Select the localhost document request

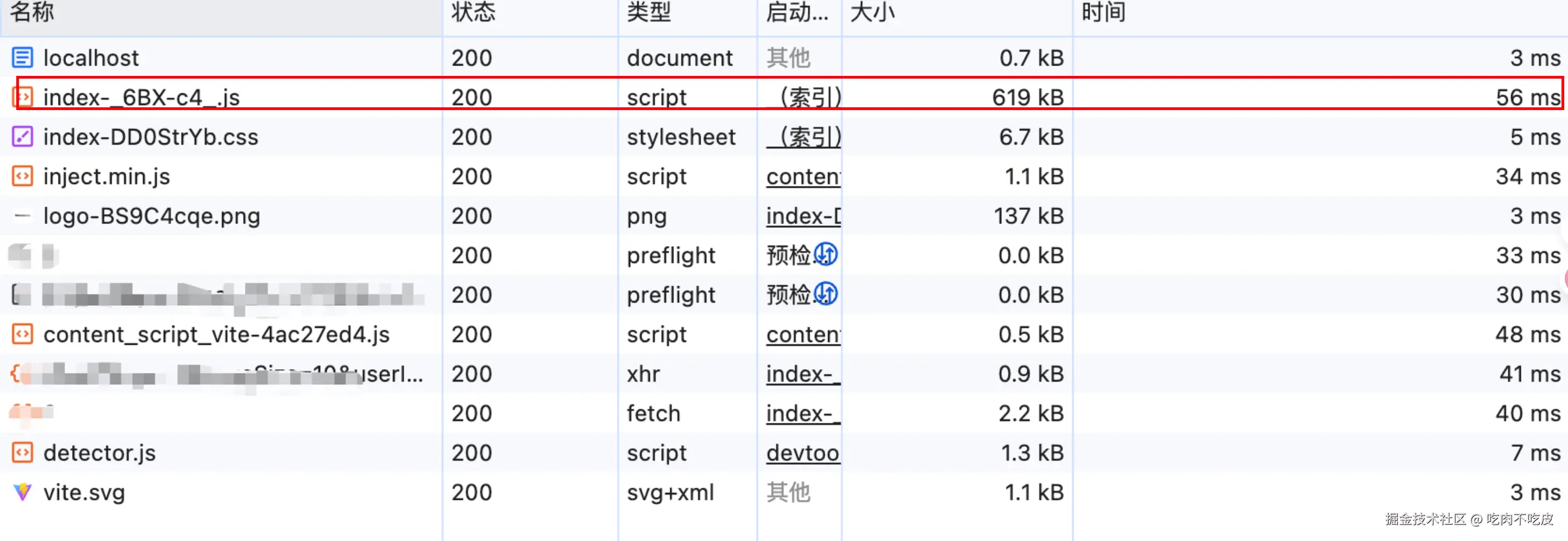click(x=92, y=58)
